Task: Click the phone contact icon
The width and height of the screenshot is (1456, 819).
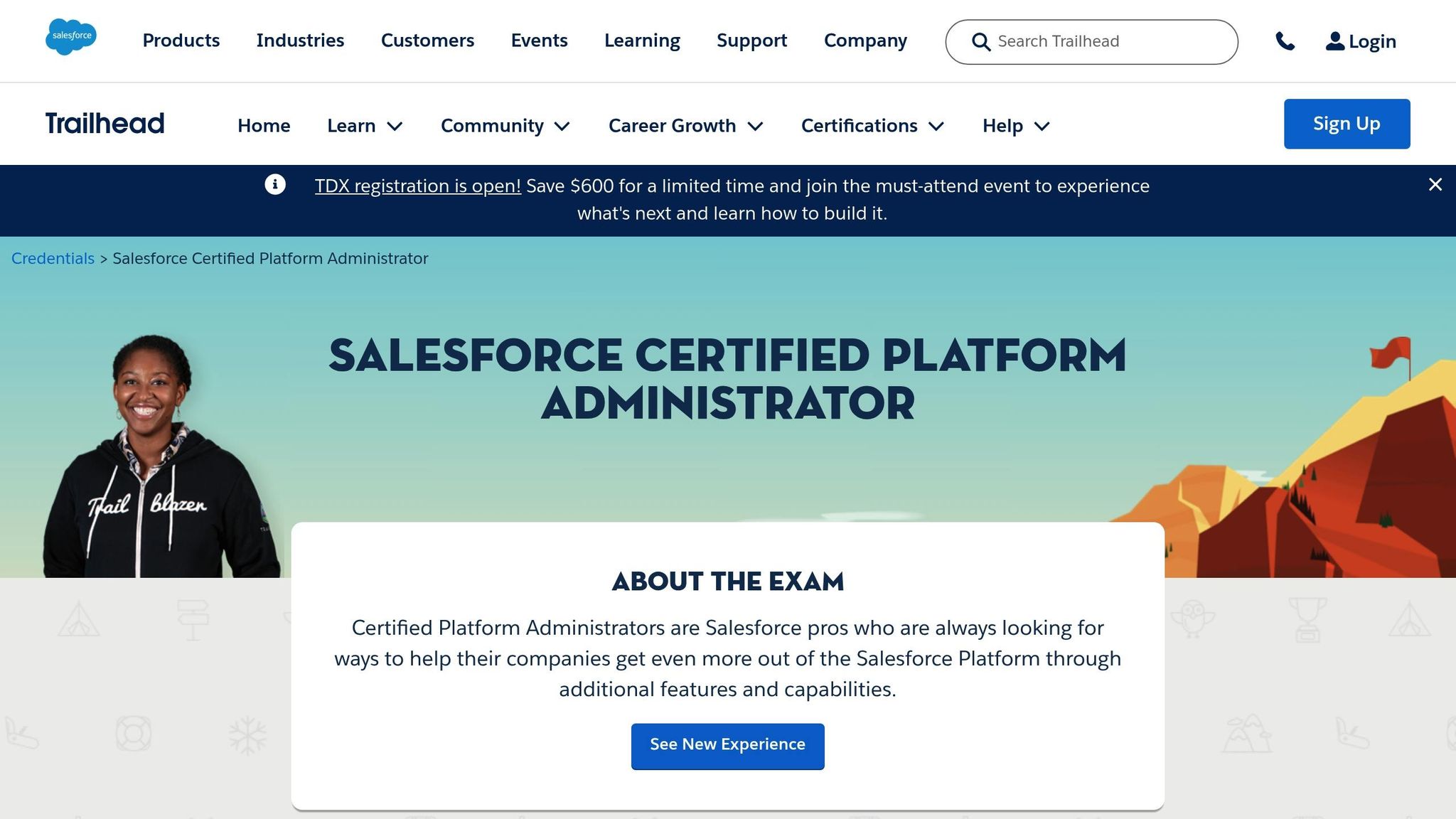Action: pos(1286,41)
